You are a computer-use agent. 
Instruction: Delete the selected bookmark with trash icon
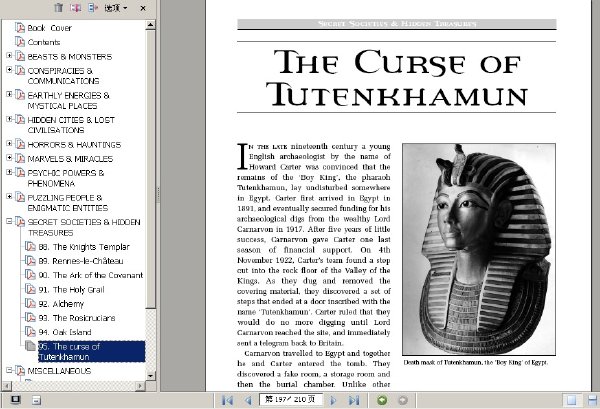(x=59, y=7)
